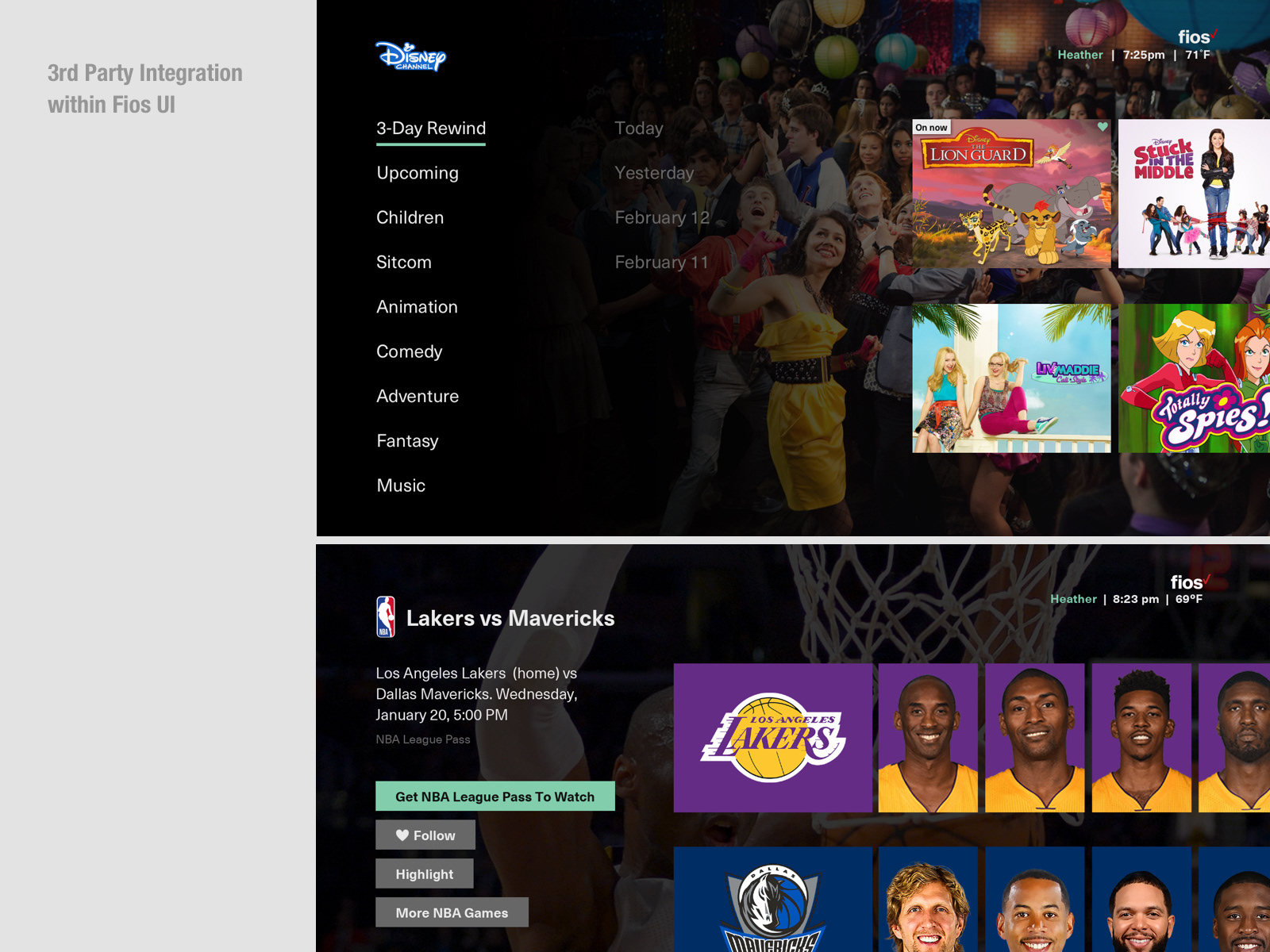Image resolution: width=1270 pixels, height=952 pixels.
Task: Open the Upcoming category
Action: (x=418, y=173)
